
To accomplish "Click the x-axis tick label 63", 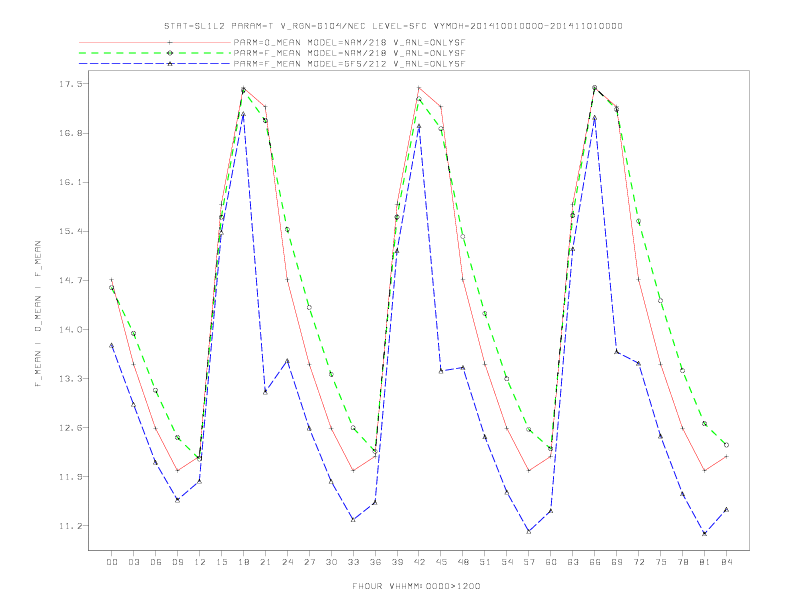I will tap(573, 562).
